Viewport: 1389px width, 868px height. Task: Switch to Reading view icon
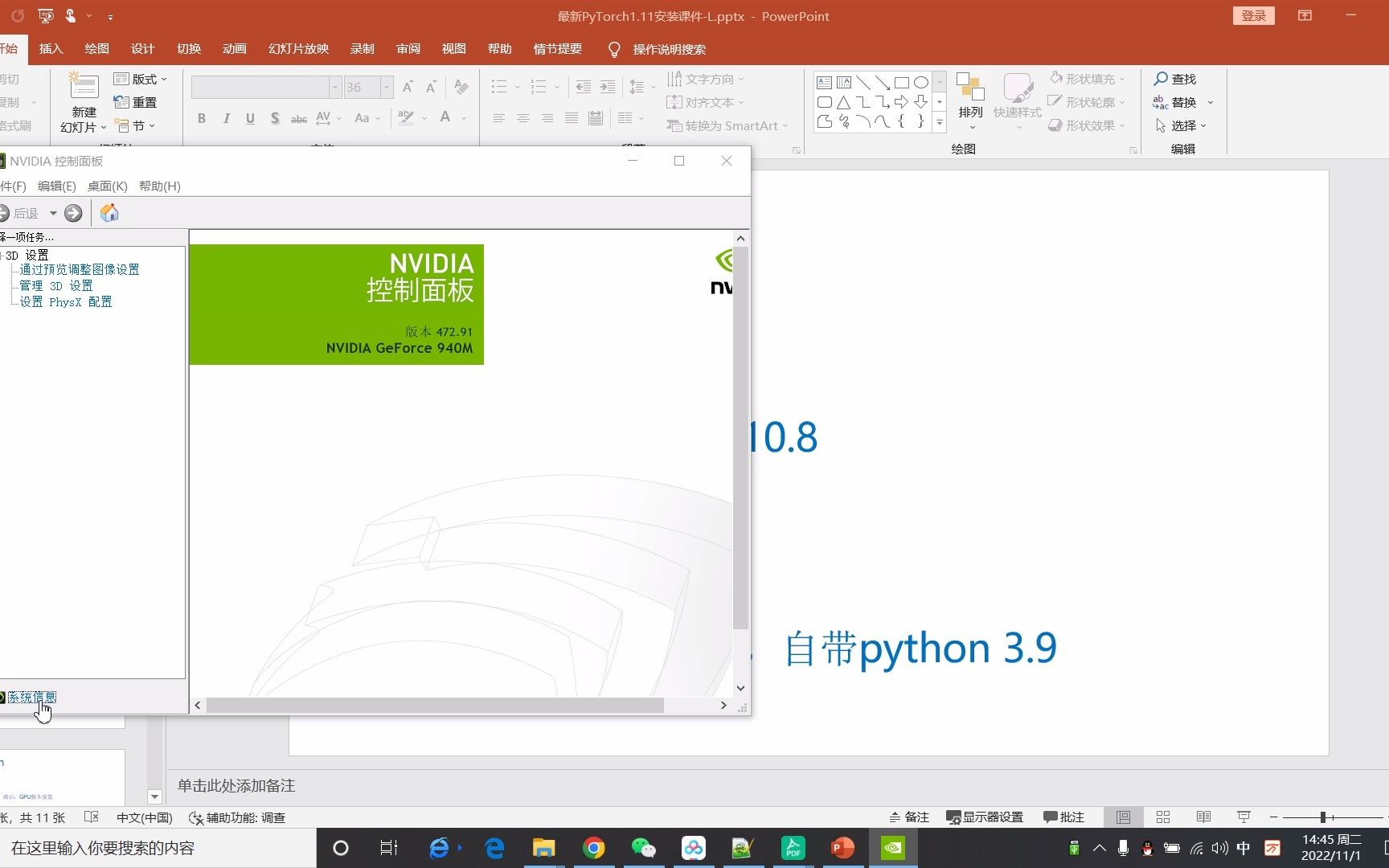[1203, 817]
